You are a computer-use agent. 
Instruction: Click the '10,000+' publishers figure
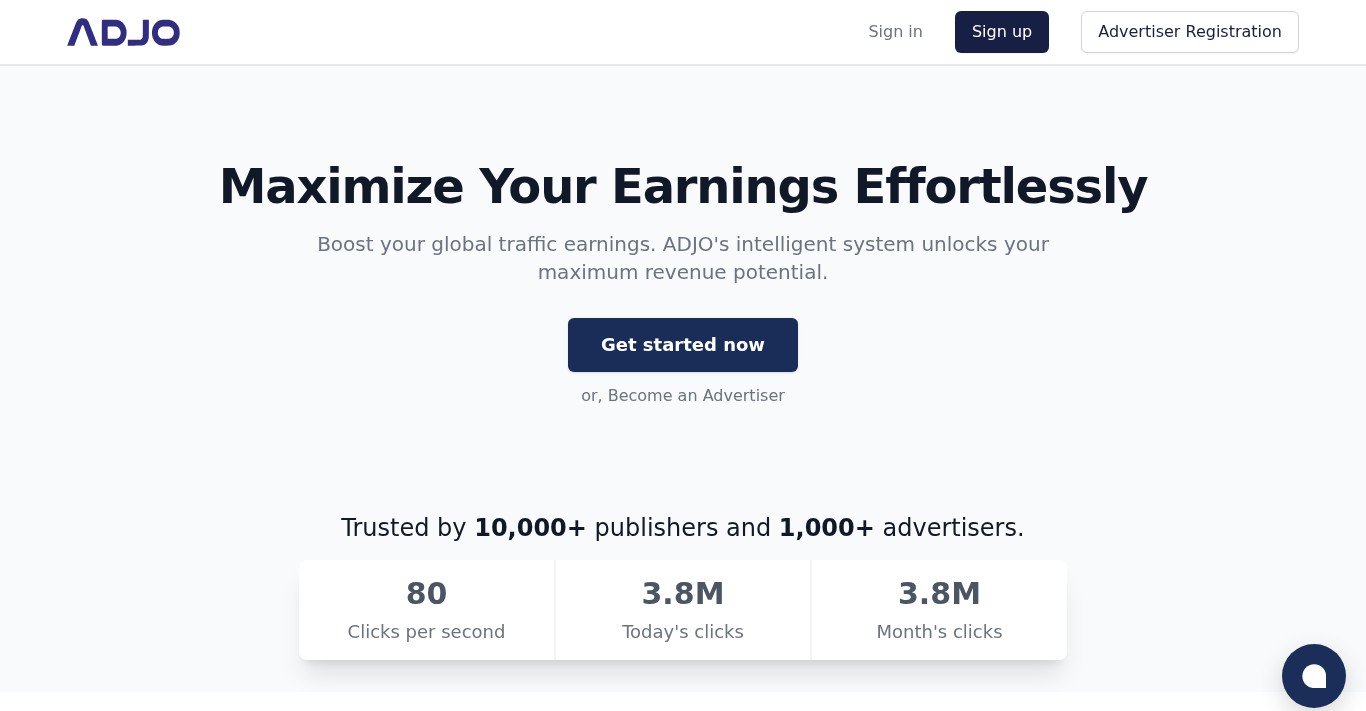pyautogui.click(x=530, y=527)
